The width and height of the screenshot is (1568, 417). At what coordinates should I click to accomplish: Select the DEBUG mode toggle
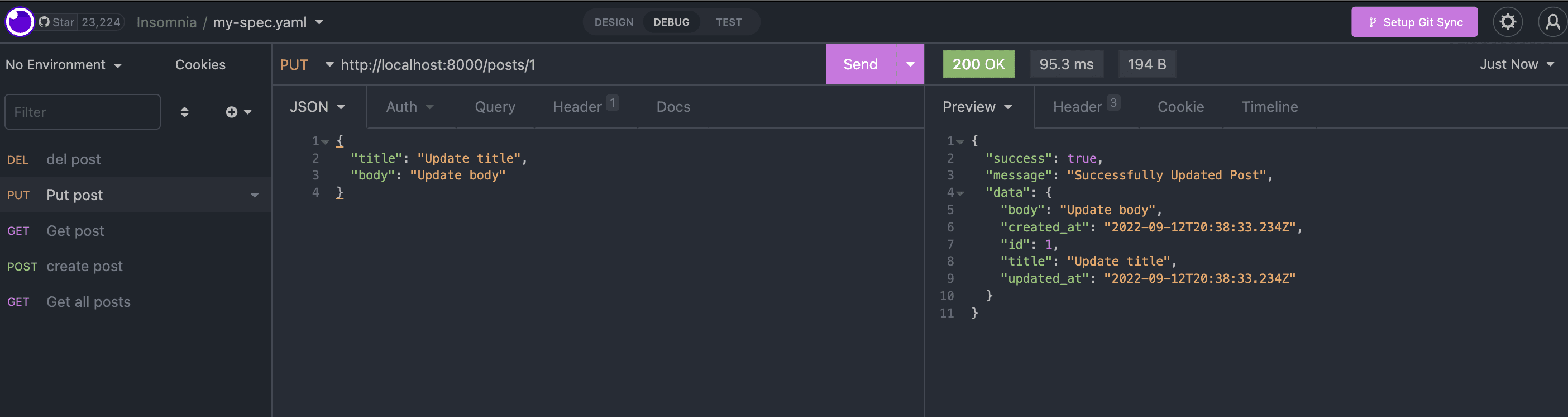click(x=671, y=22)
